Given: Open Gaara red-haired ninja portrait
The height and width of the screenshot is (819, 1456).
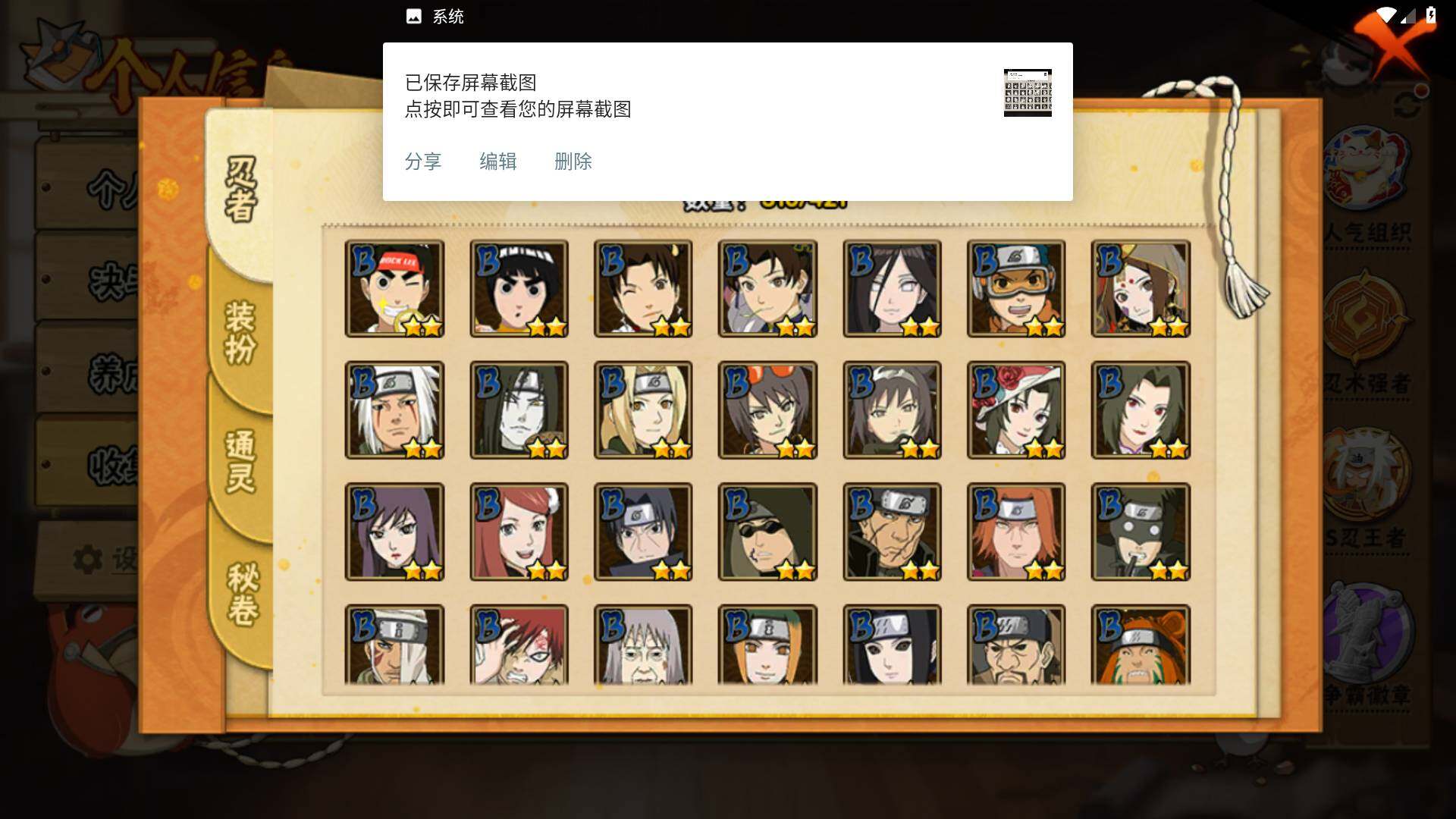Looking at the screenshot, I should click(519, 645).
